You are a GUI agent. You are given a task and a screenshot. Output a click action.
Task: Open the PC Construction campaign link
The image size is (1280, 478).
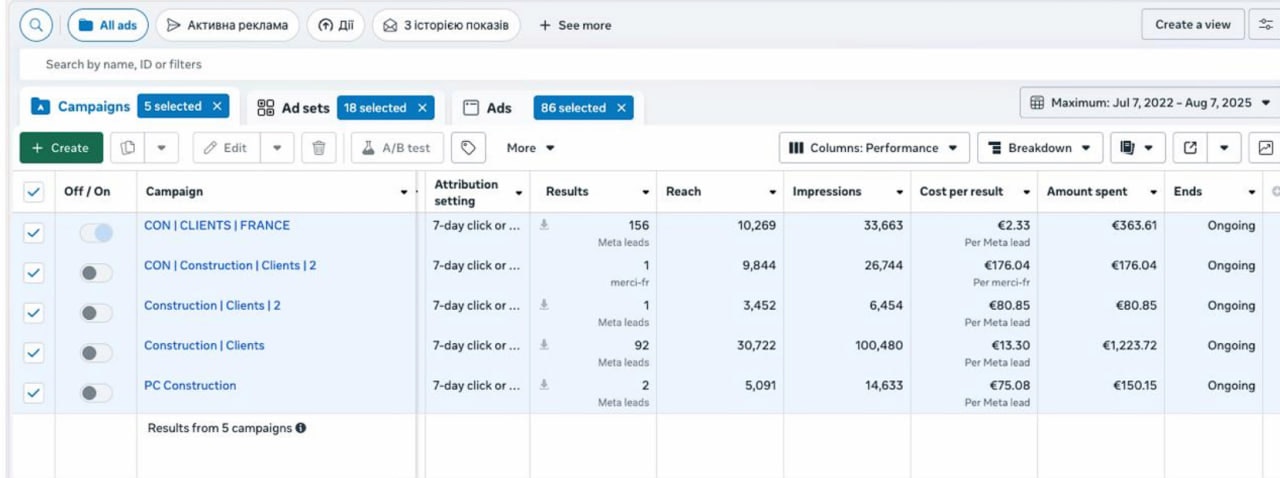[x=190, y=385]
